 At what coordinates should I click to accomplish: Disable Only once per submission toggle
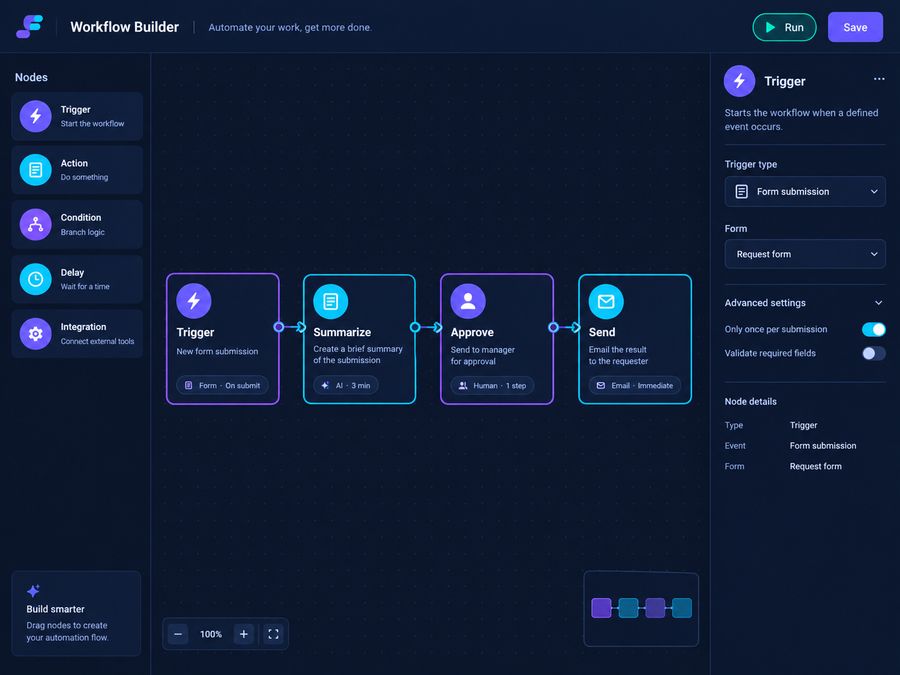point(874,329)
